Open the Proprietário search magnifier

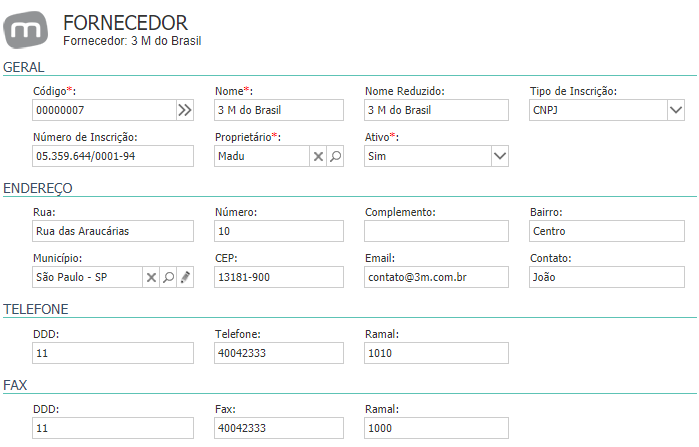point(335,156)
